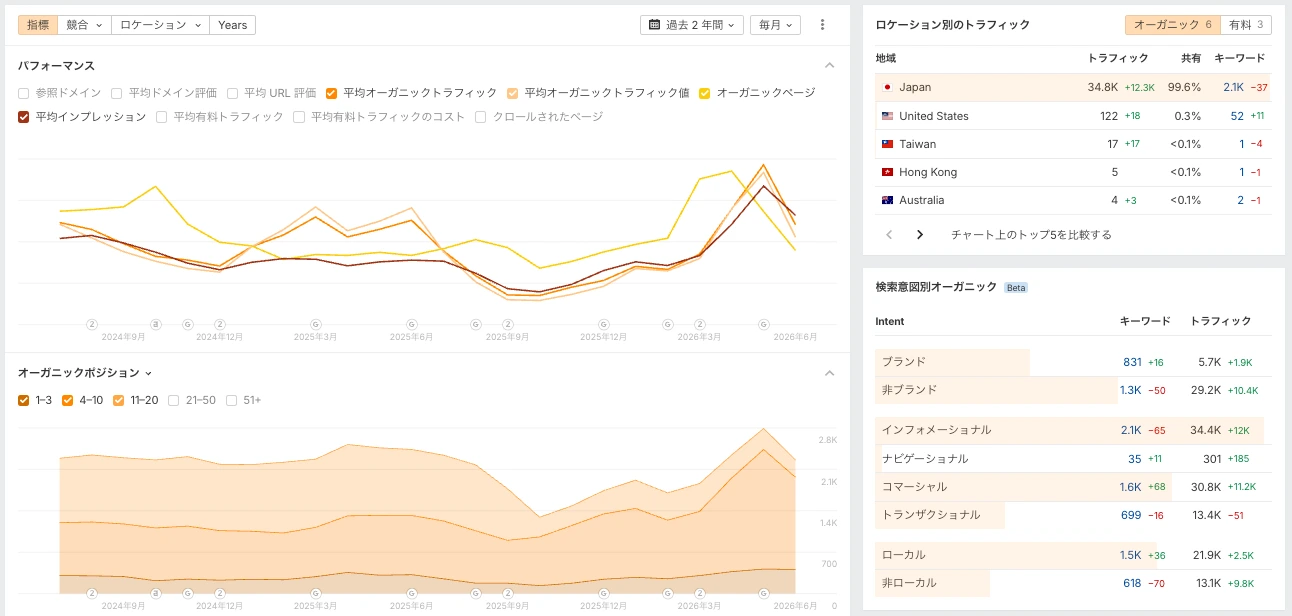Click the Hong Kong location row name
Image resolution: width=1292 pixels, height=616 pixels.
pos(928,172)
